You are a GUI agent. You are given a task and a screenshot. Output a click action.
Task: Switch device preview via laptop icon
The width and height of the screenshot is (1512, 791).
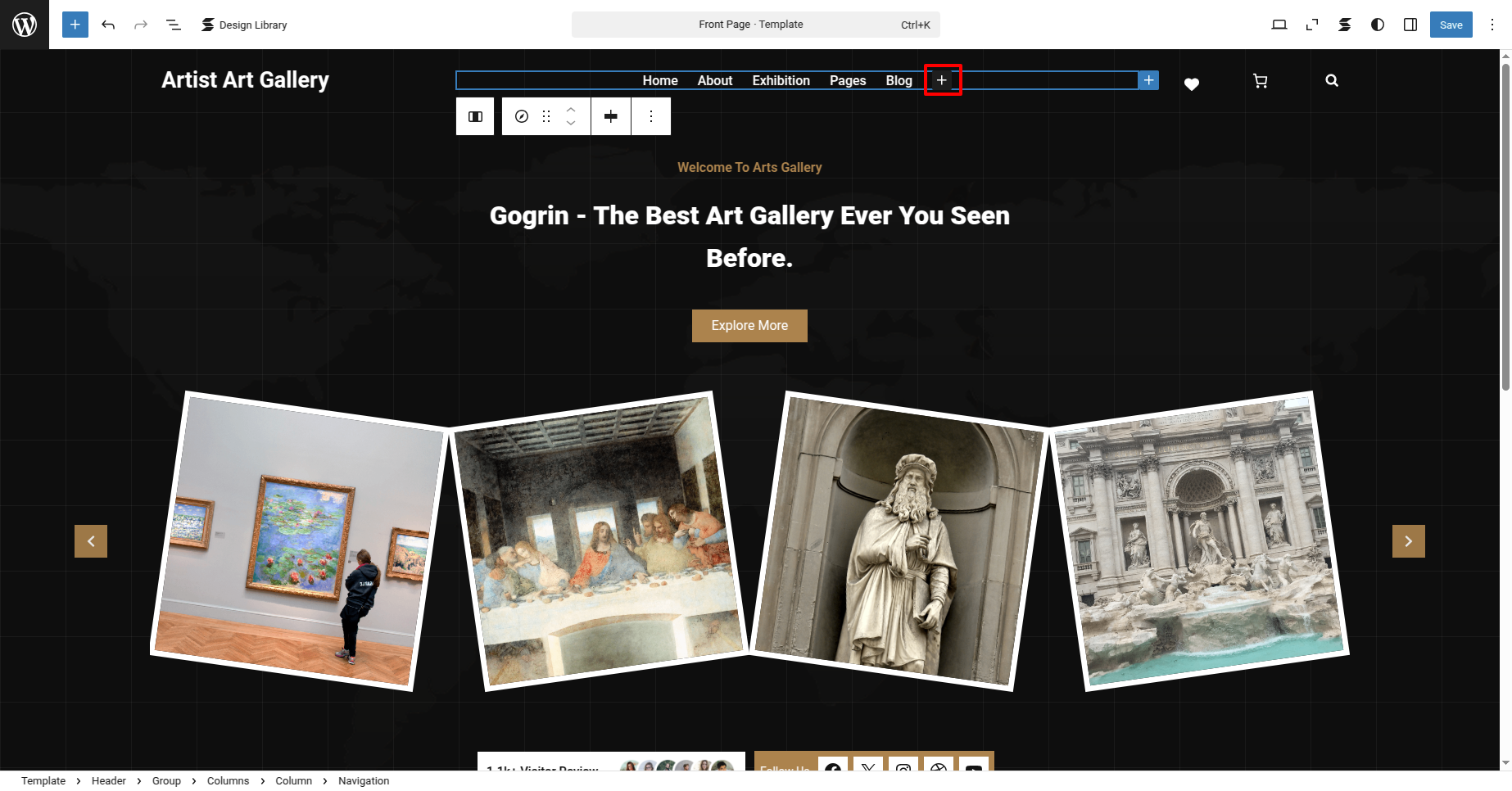pyautogui.click(x=1279, y=25)
